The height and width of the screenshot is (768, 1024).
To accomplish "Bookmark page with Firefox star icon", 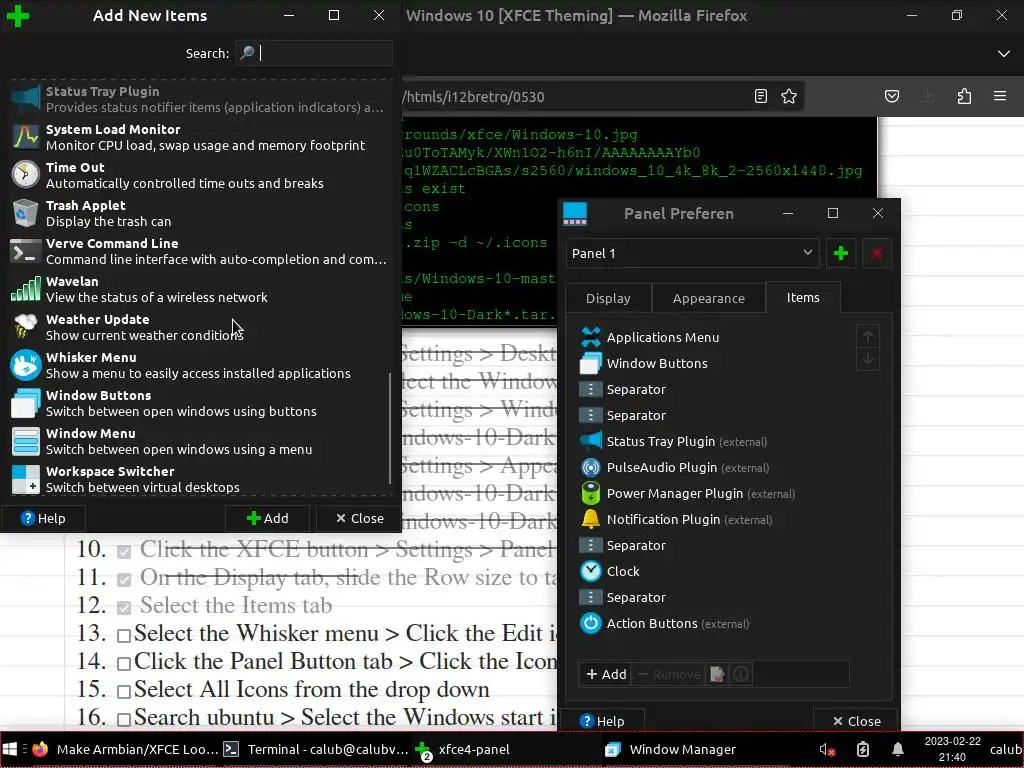I will (x=789, y=97).
